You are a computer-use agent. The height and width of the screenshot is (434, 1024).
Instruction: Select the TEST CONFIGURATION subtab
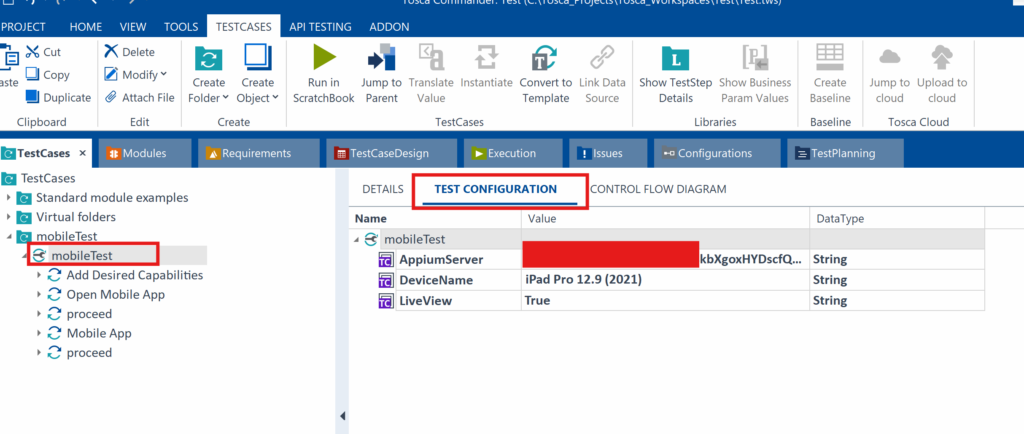496,189
